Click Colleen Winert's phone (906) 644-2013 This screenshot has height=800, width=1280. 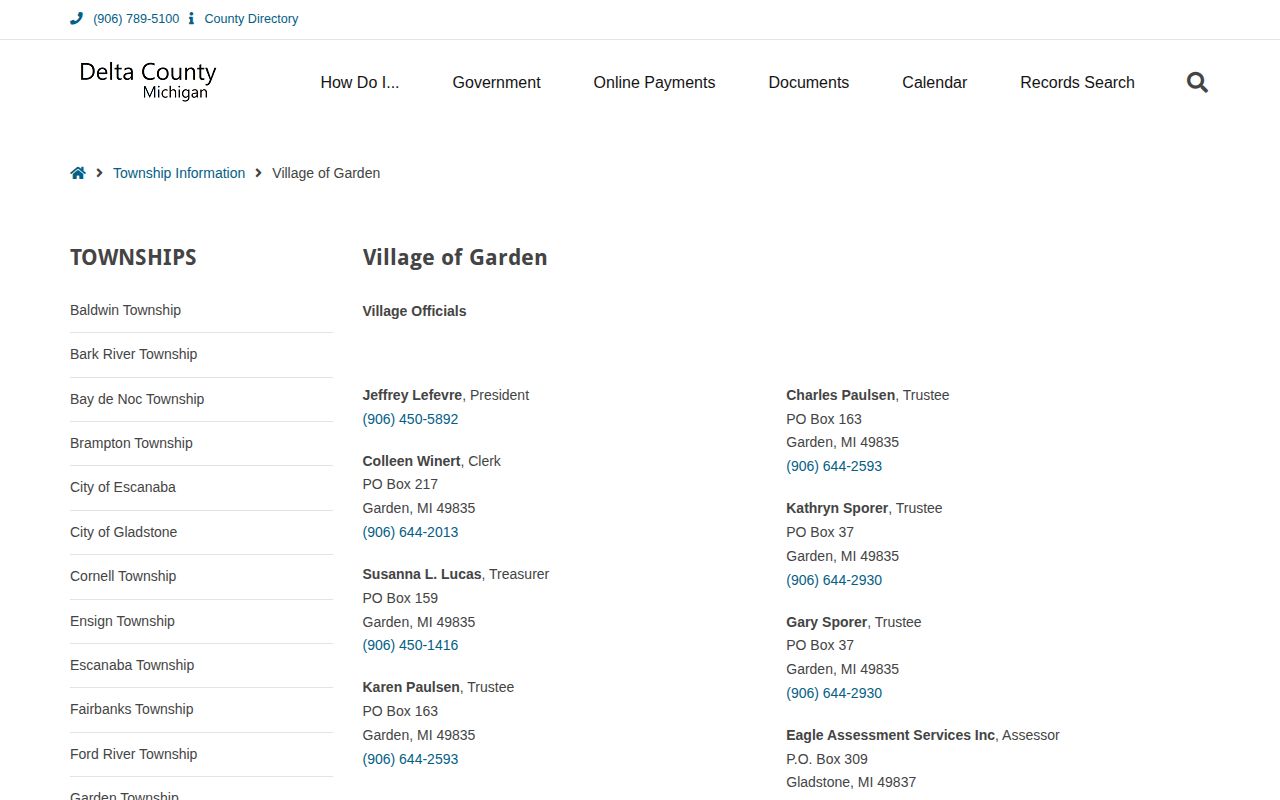coord(410,532)
